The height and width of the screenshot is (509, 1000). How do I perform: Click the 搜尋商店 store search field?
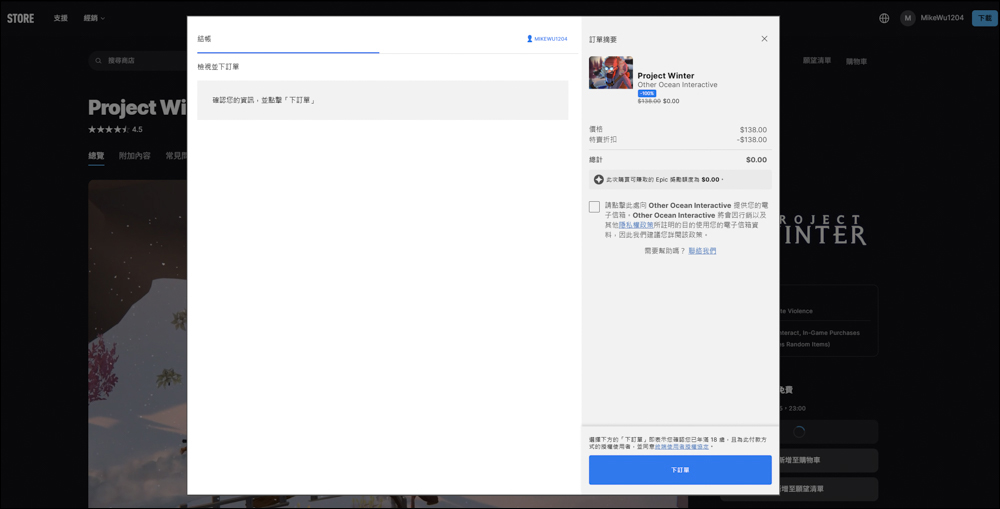pos(138,61)
